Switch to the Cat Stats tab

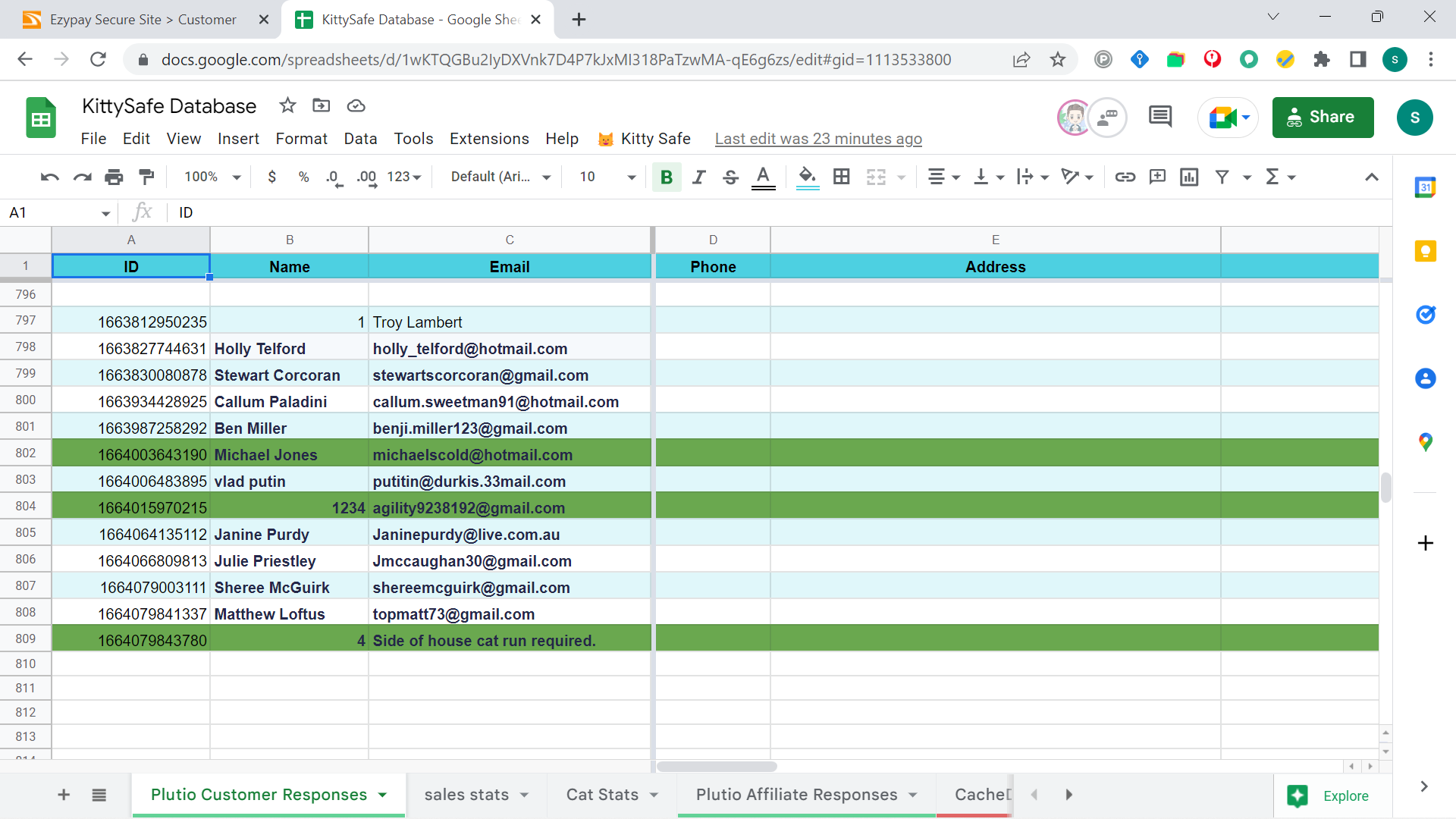[x=612, y=795]
